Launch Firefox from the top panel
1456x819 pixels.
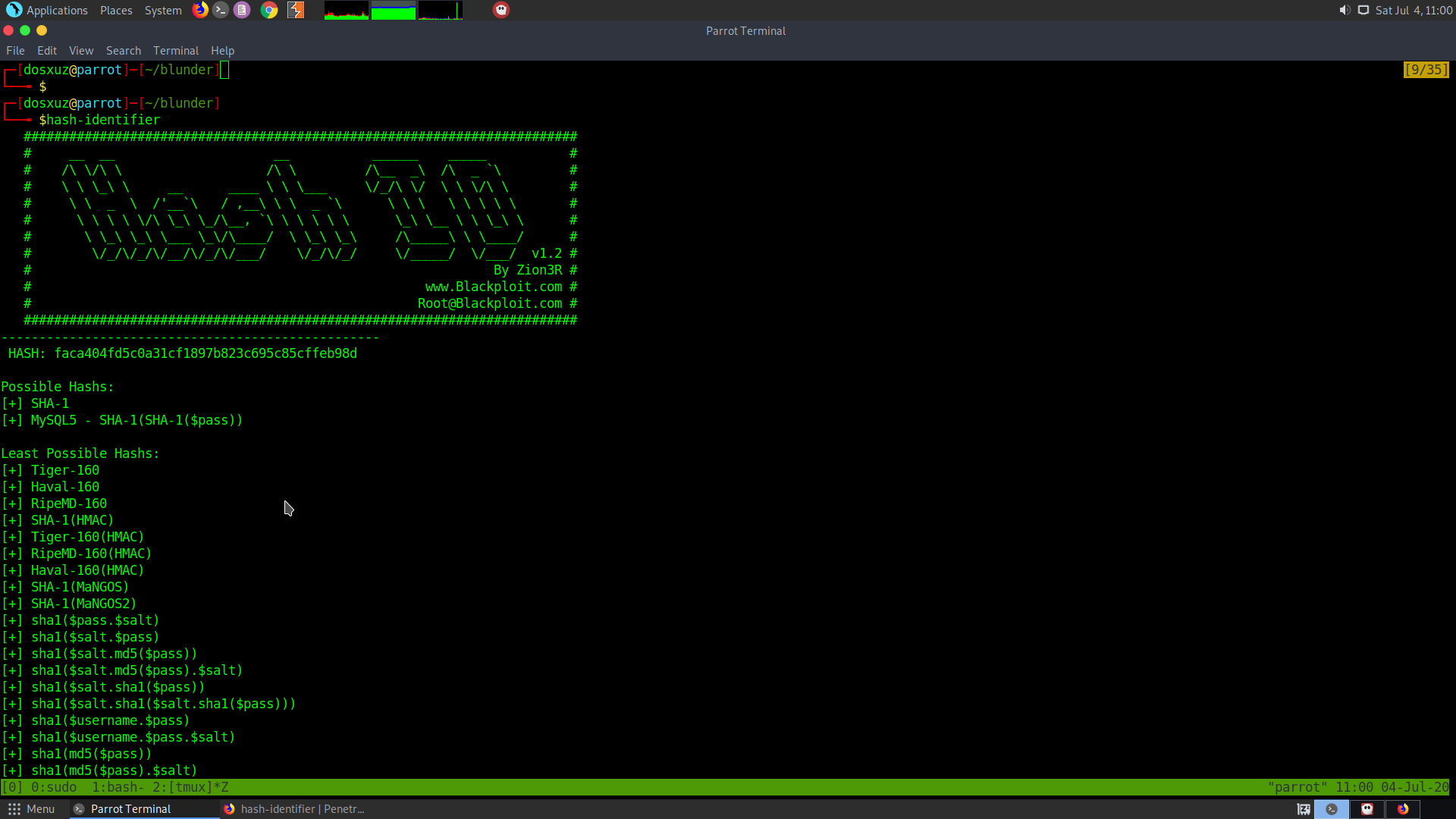click(x=200, y=10)
